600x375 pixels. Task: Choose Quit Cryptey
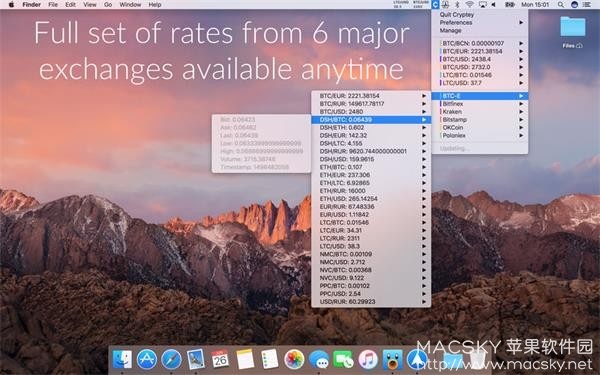(479, 15)
